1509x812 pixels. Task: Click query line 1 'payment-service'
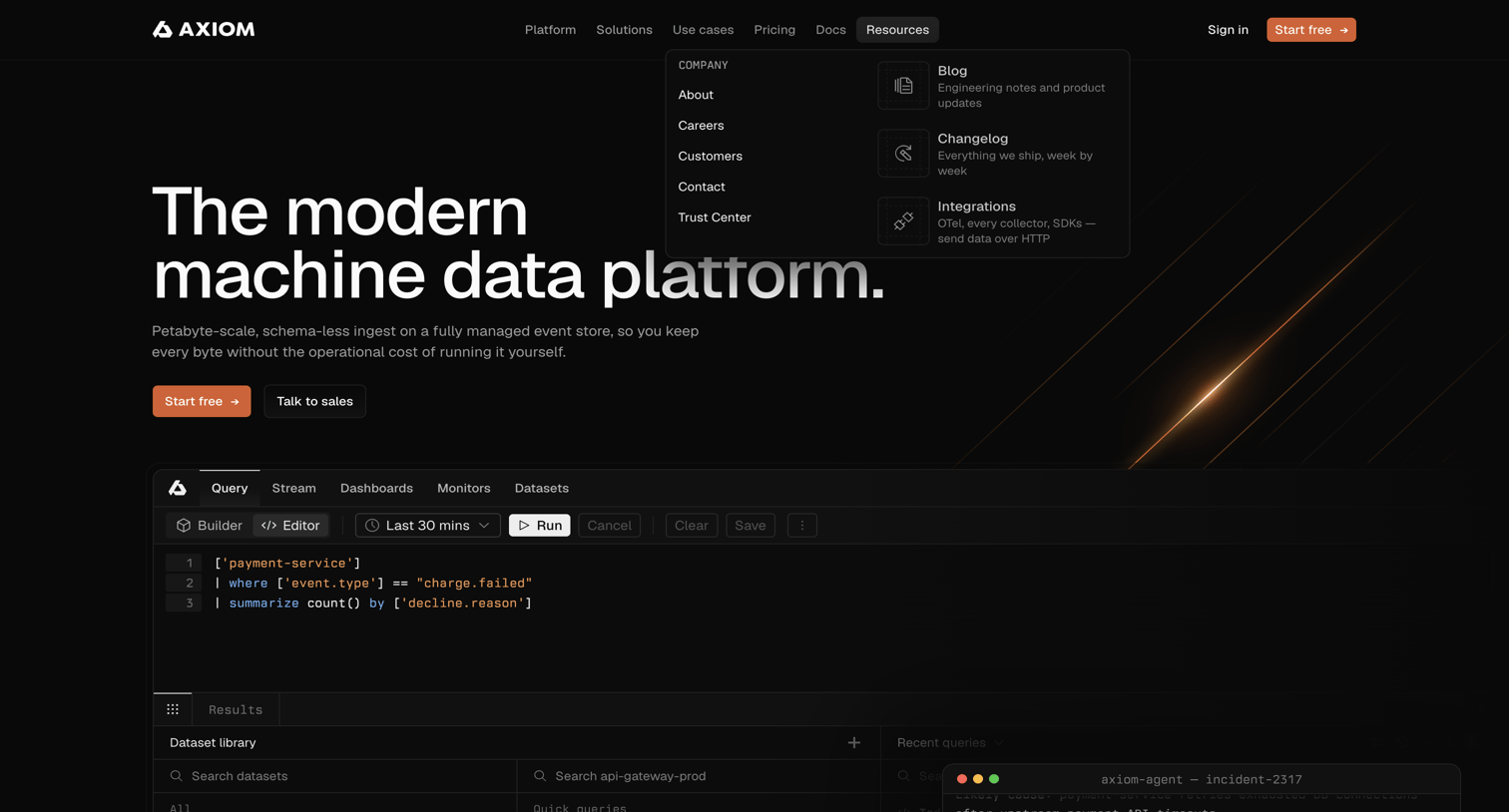tap(287, 564)
